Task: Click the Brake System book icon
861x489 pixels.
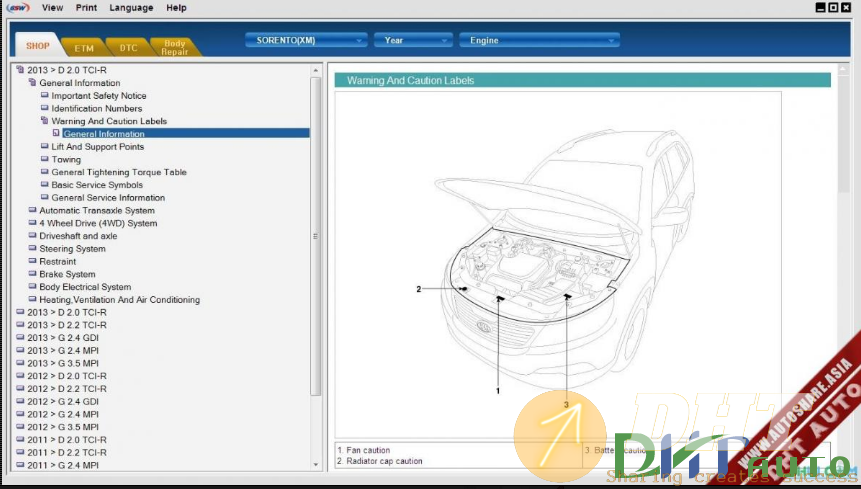Action: [x=32, y=273]
